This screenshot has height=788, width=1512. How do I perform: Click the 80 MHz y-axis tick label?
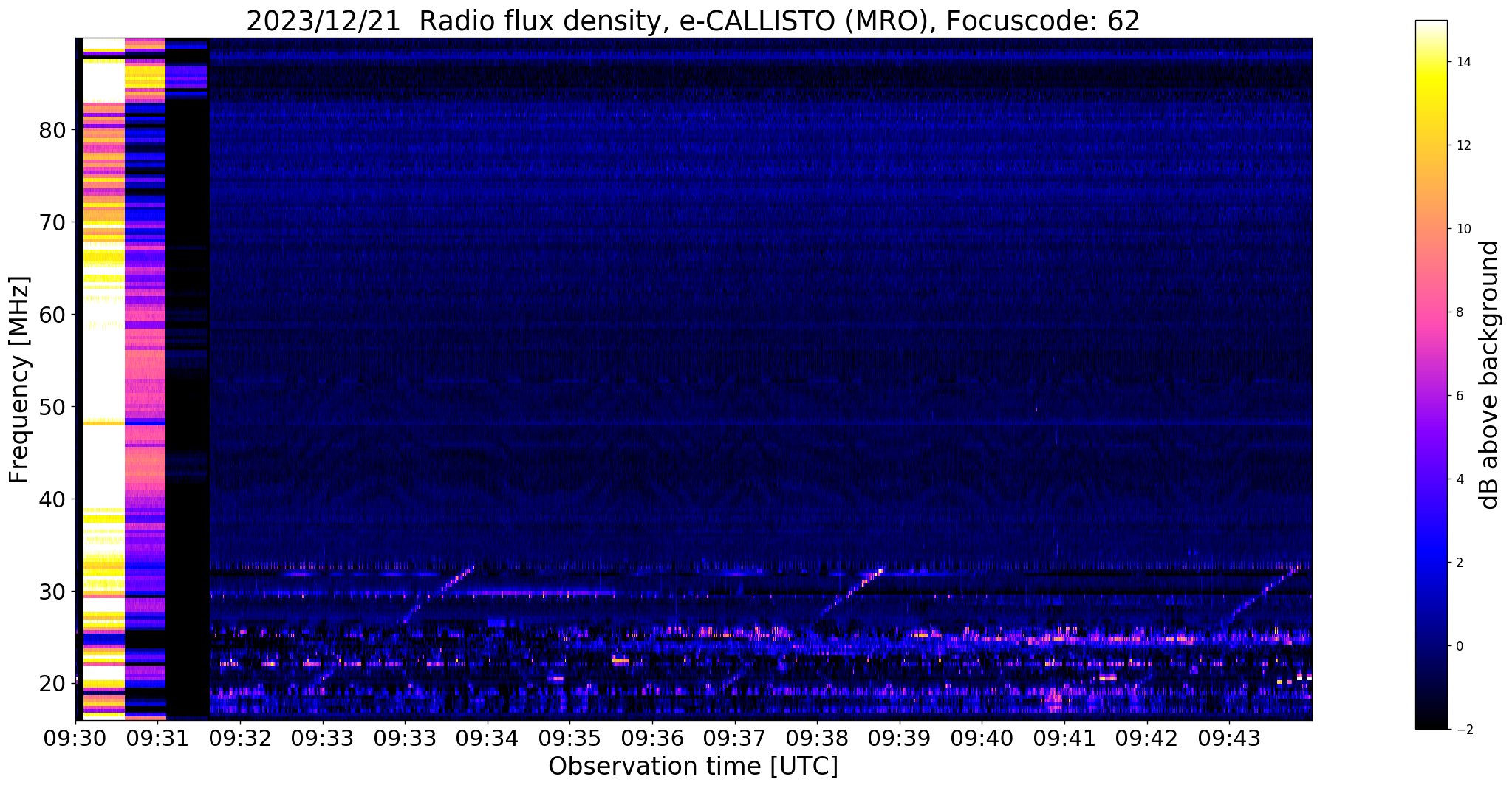pyautogui.click(x=52, y=131)
